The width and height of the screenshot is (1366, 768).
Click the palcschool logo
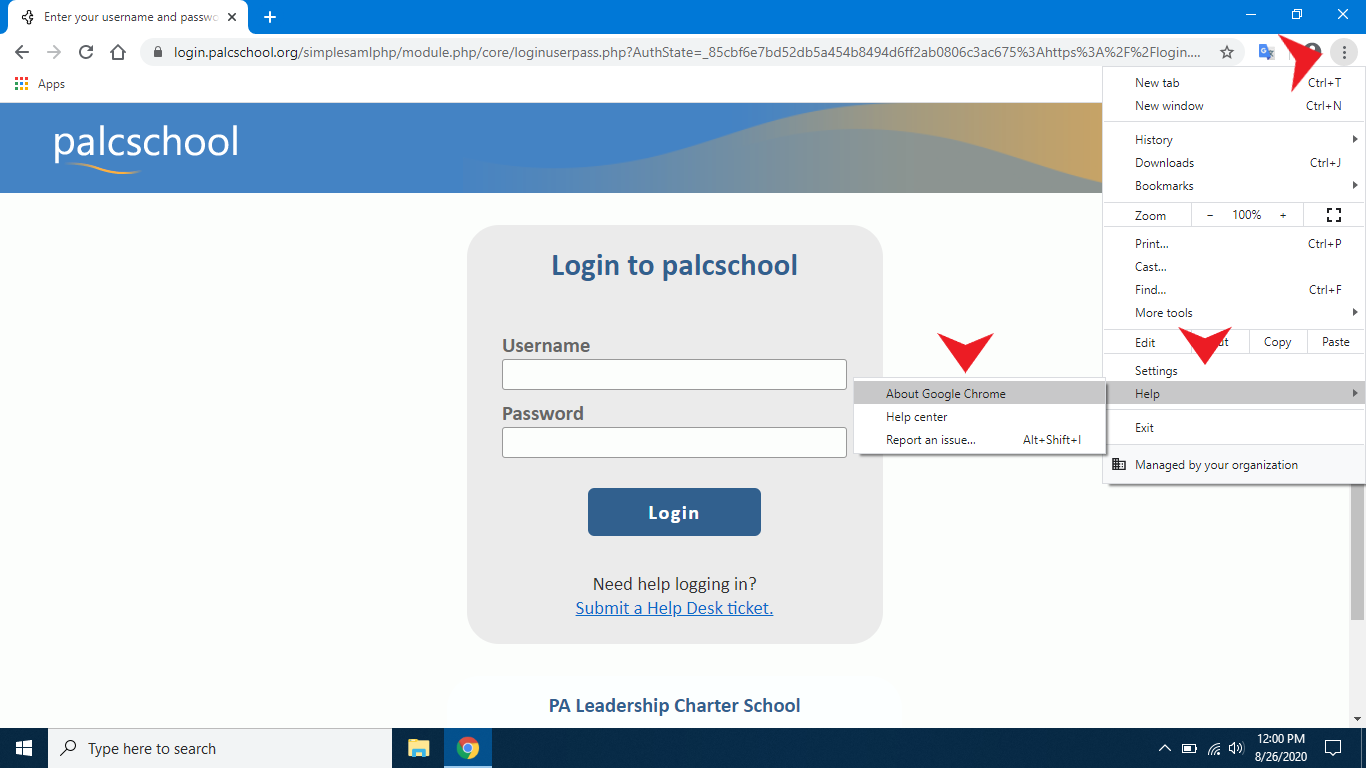146,146
